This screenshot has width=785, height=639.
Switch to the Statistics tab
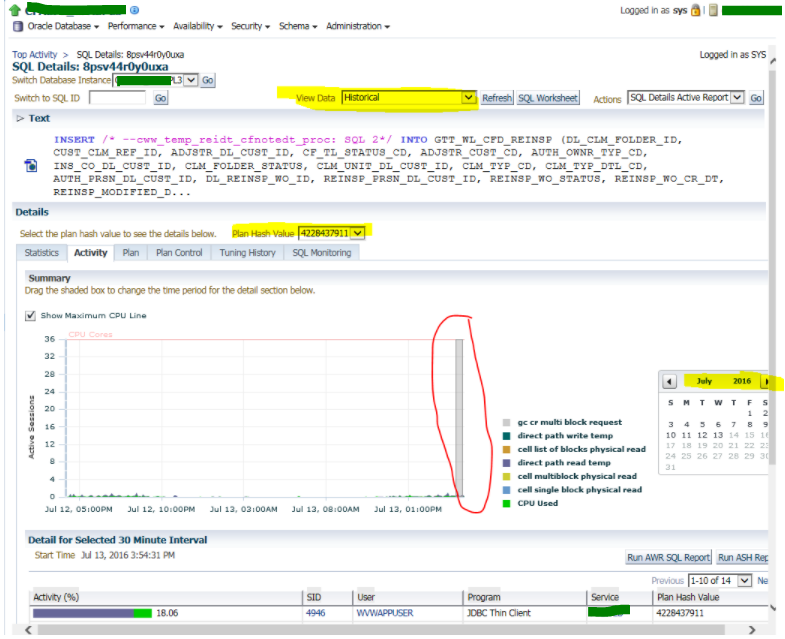(x=42, y=253)
